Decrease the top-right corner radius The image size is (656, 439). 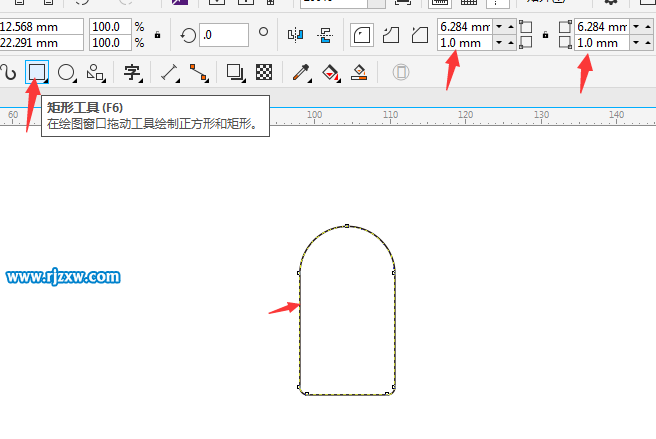click(636, 27)
